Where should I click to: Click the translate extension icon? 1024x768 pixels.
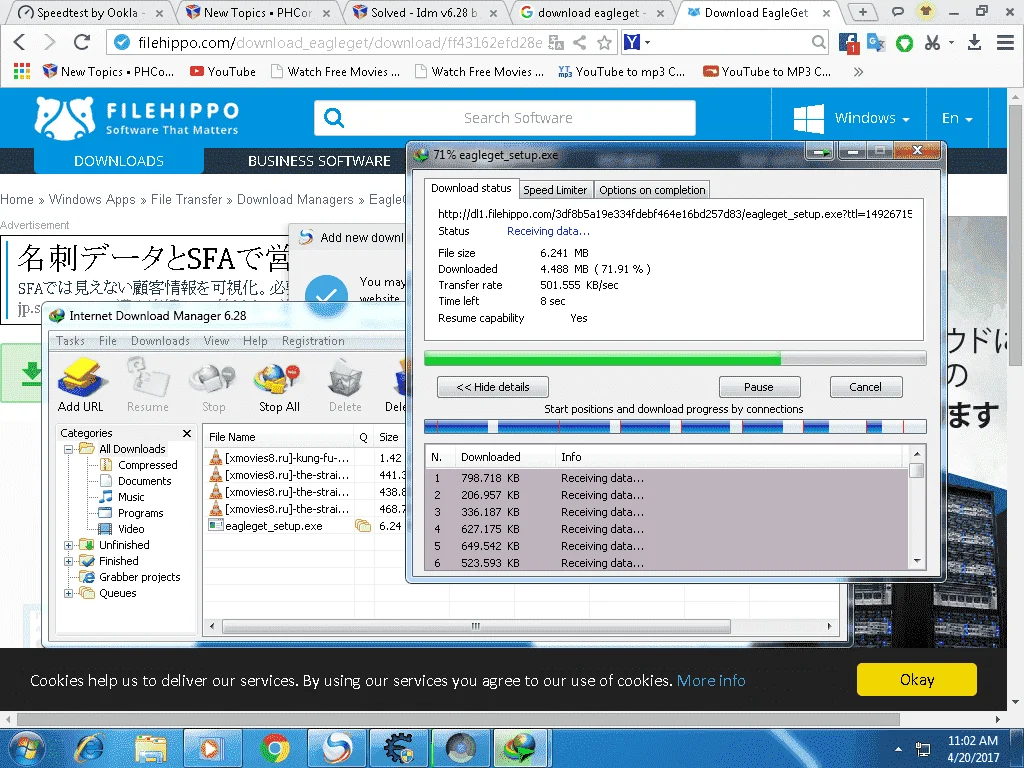click(x=876, y=42)
